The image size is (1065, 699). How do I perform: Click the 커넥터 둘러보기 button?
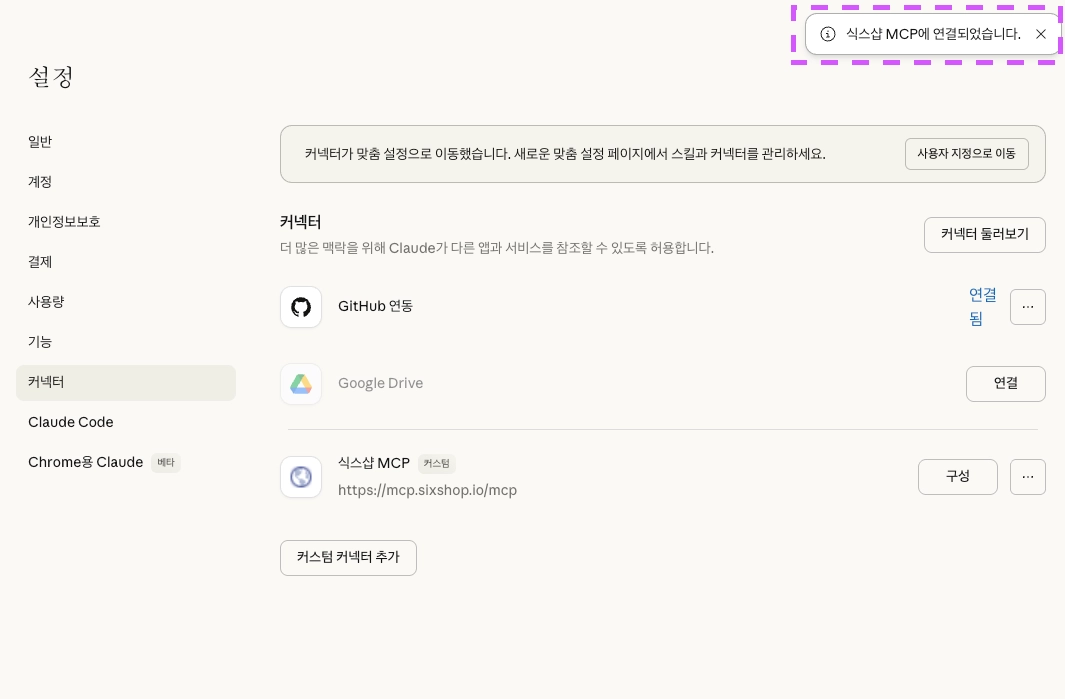[x=984, y=235]
